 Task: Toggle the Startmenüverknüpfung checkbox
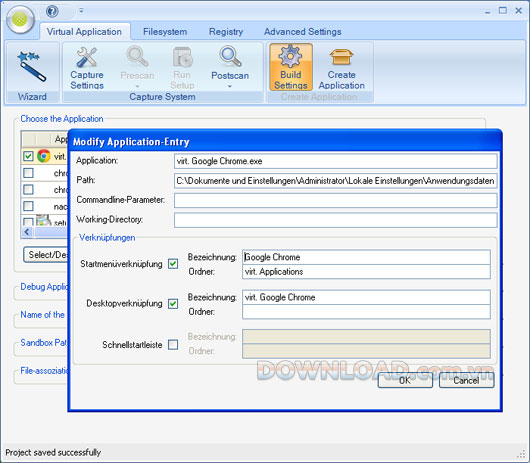(173, 264)
